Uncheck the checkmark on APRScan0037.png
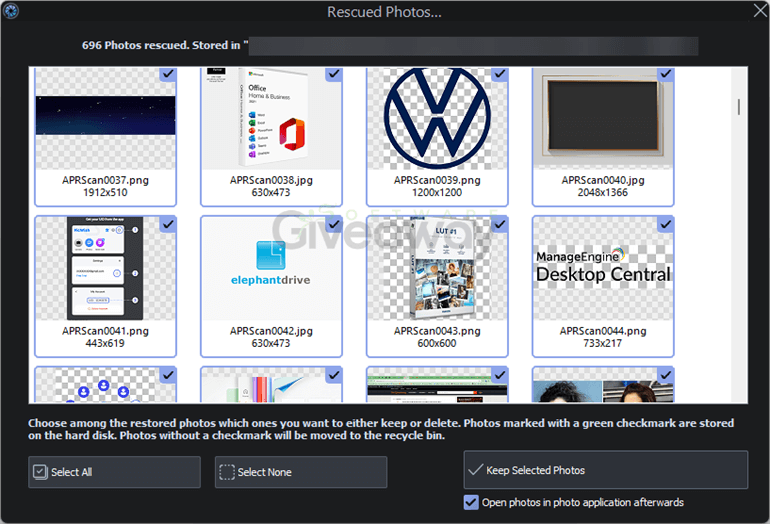770x524 pixels. (168, 74)
